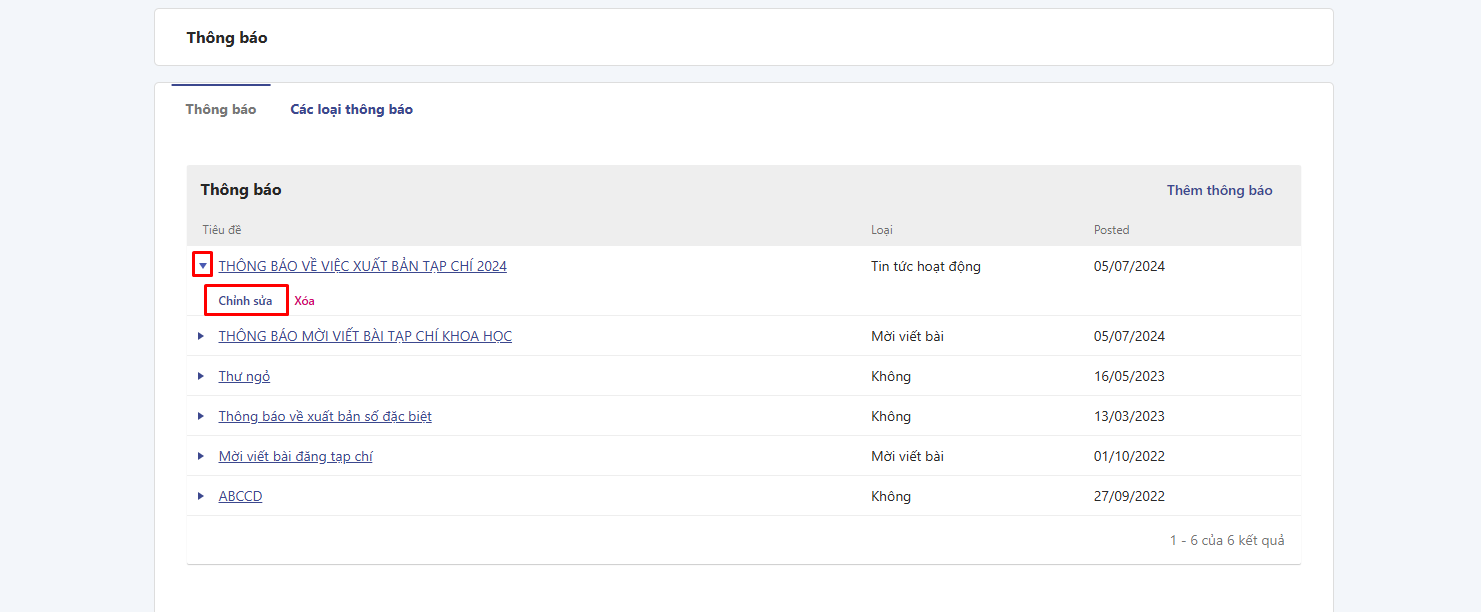
Task: Click the Posted column header
Action: [x=1111, y=230]
